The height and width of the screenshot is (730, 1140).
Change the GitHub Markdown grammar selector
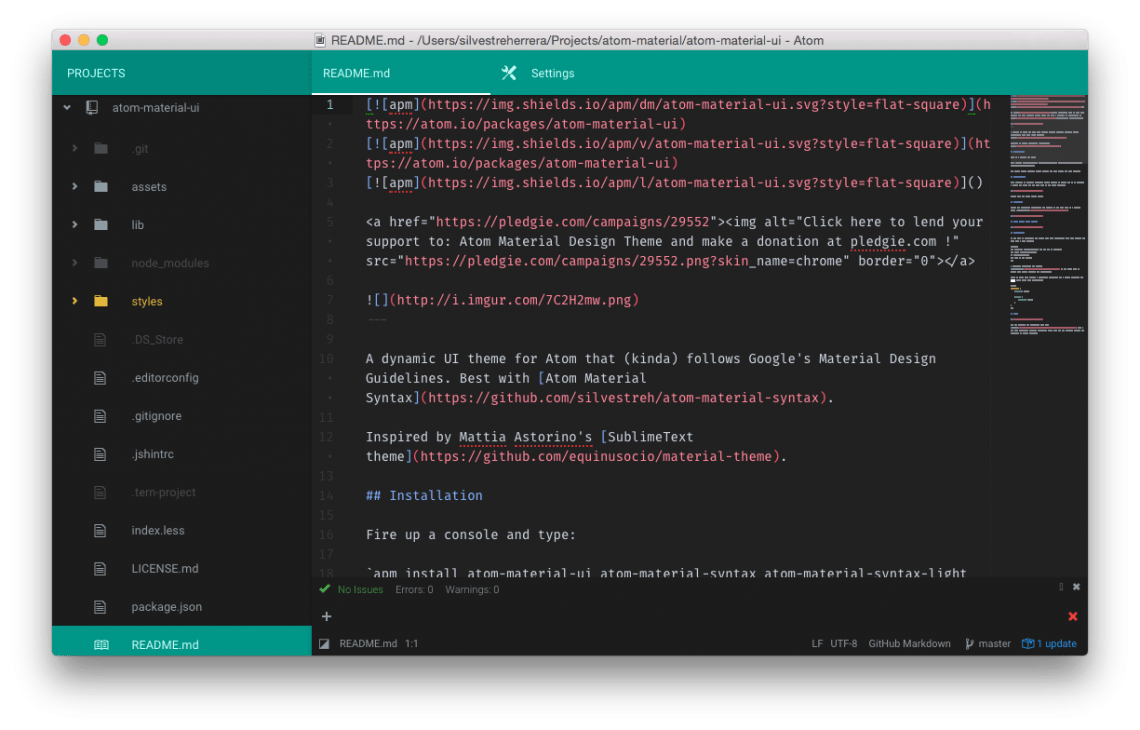pos(909,643)
